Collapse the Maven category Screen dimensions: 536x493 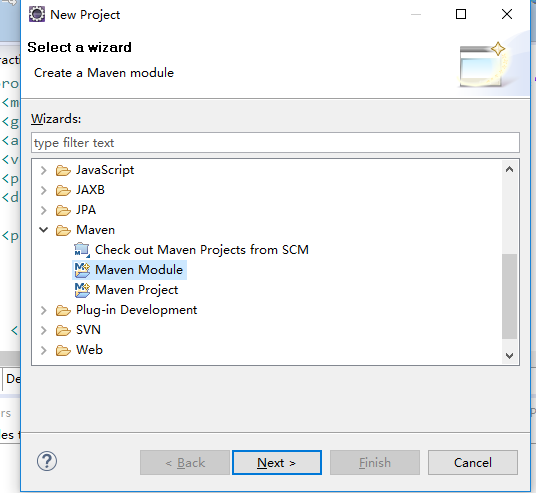[x=43, y=230]
